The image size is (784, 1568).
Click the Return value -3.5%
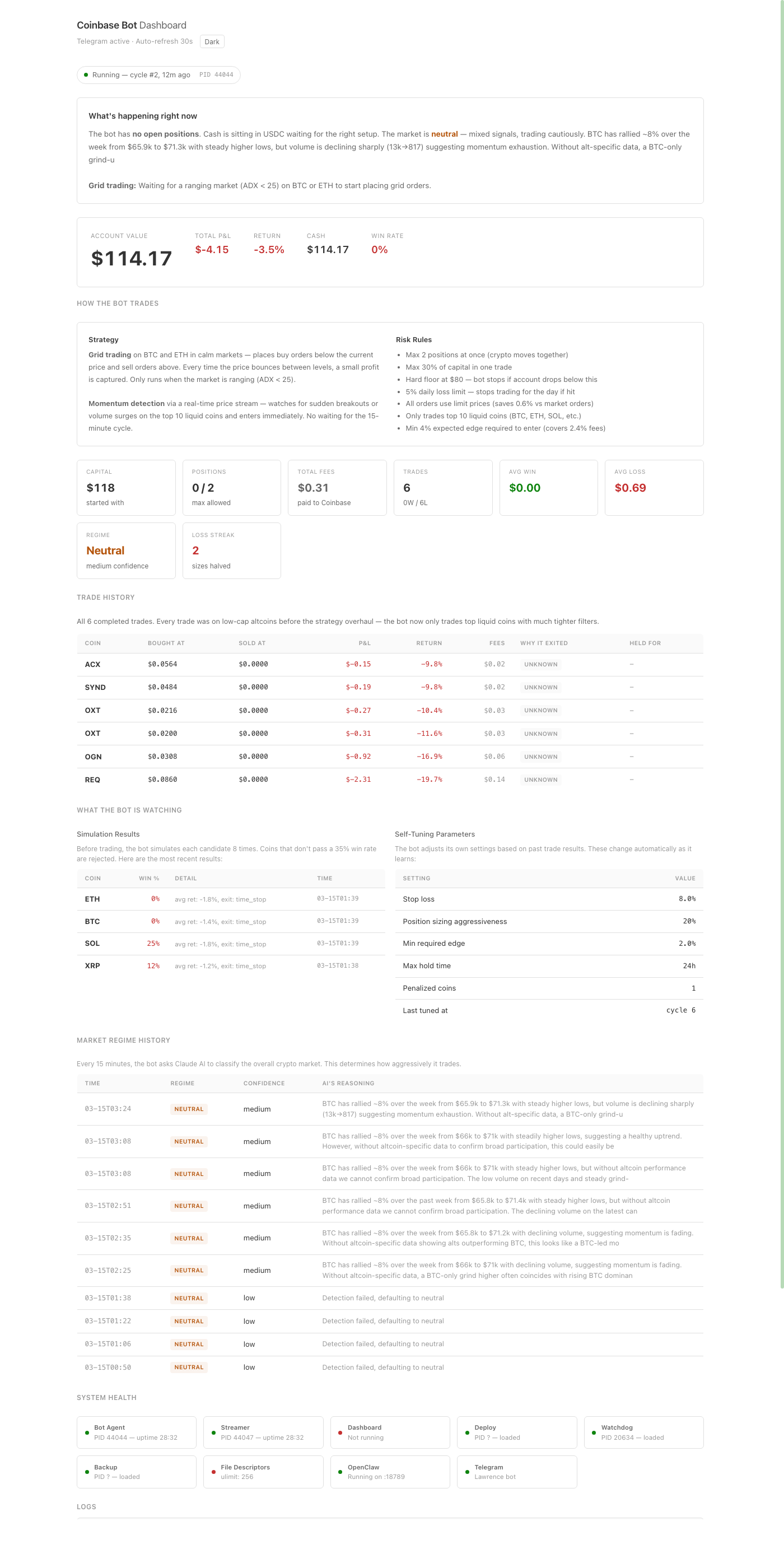click(x=269, y=250)
